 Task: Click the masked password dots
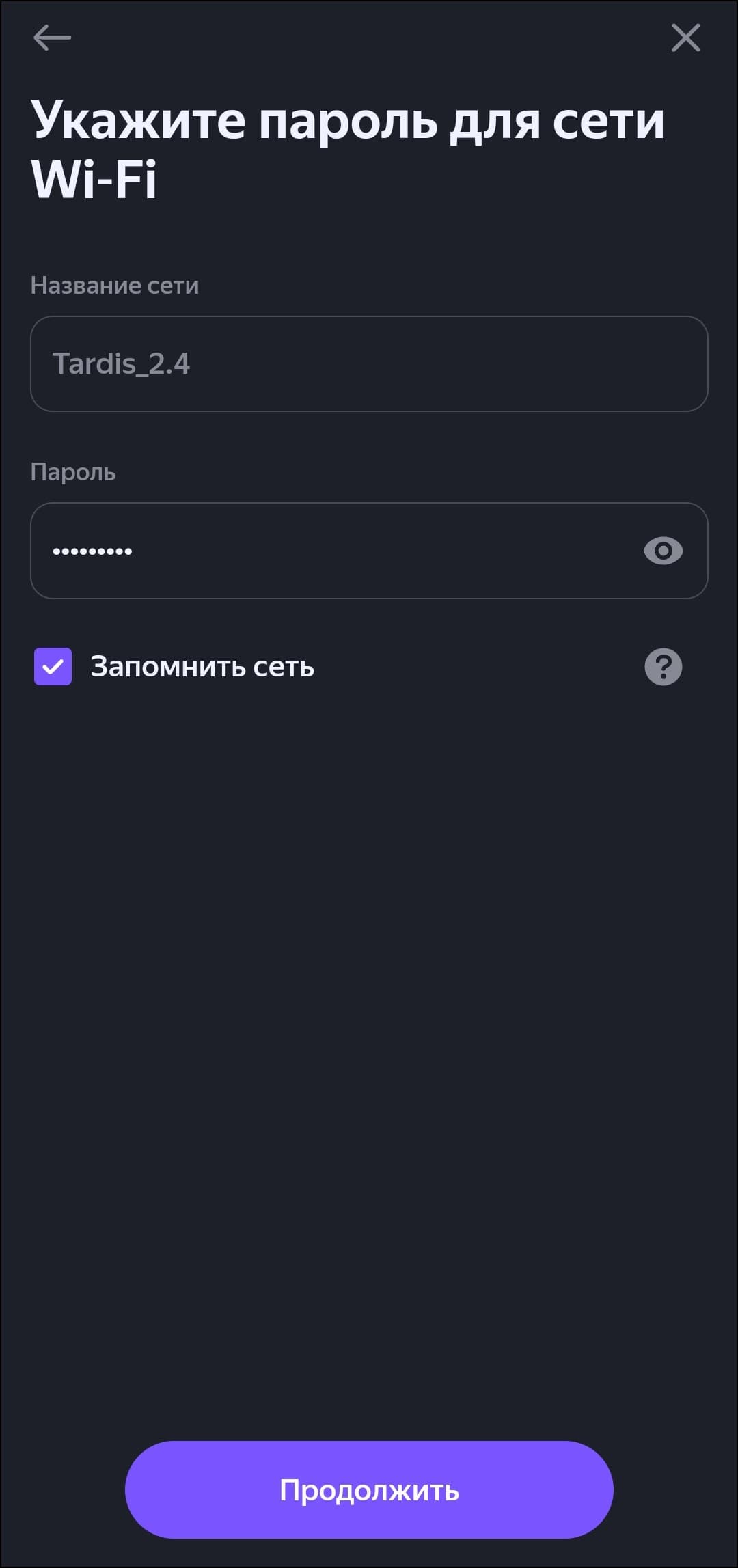(93, 551)
